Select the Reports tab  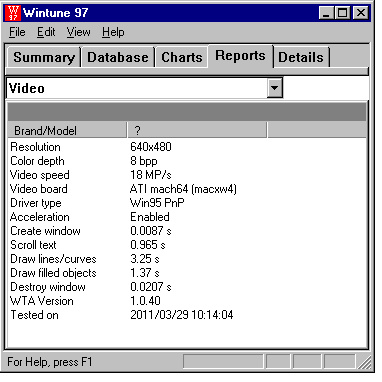coord(240,56)
